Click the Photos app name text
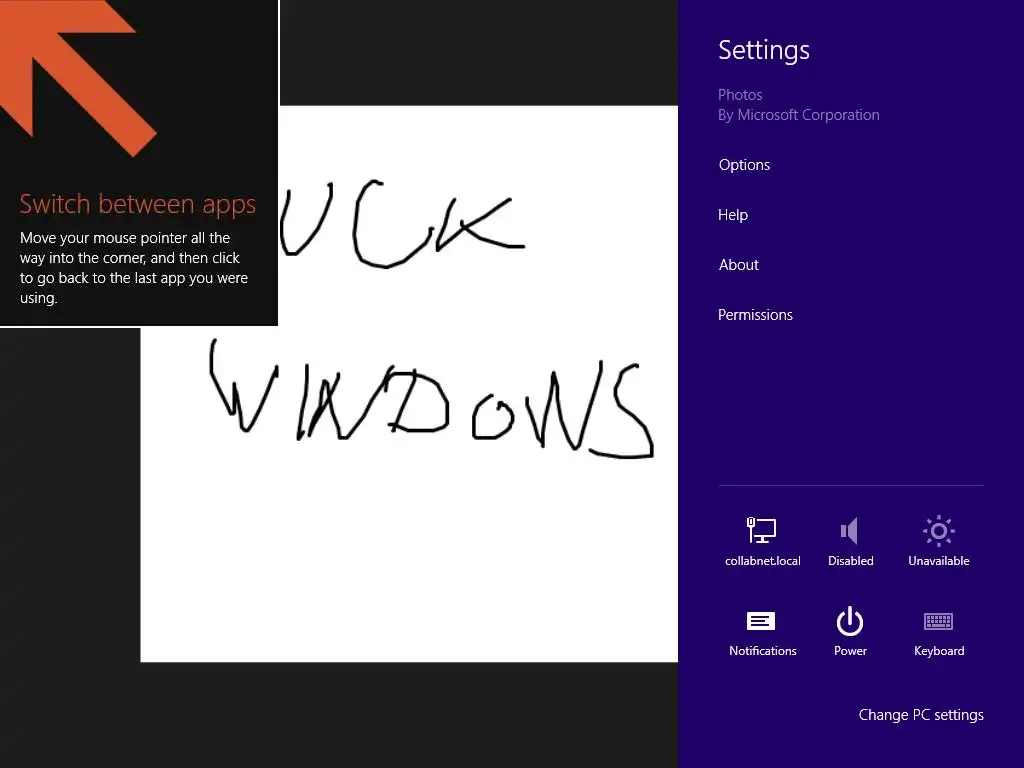 click(740, 95)
